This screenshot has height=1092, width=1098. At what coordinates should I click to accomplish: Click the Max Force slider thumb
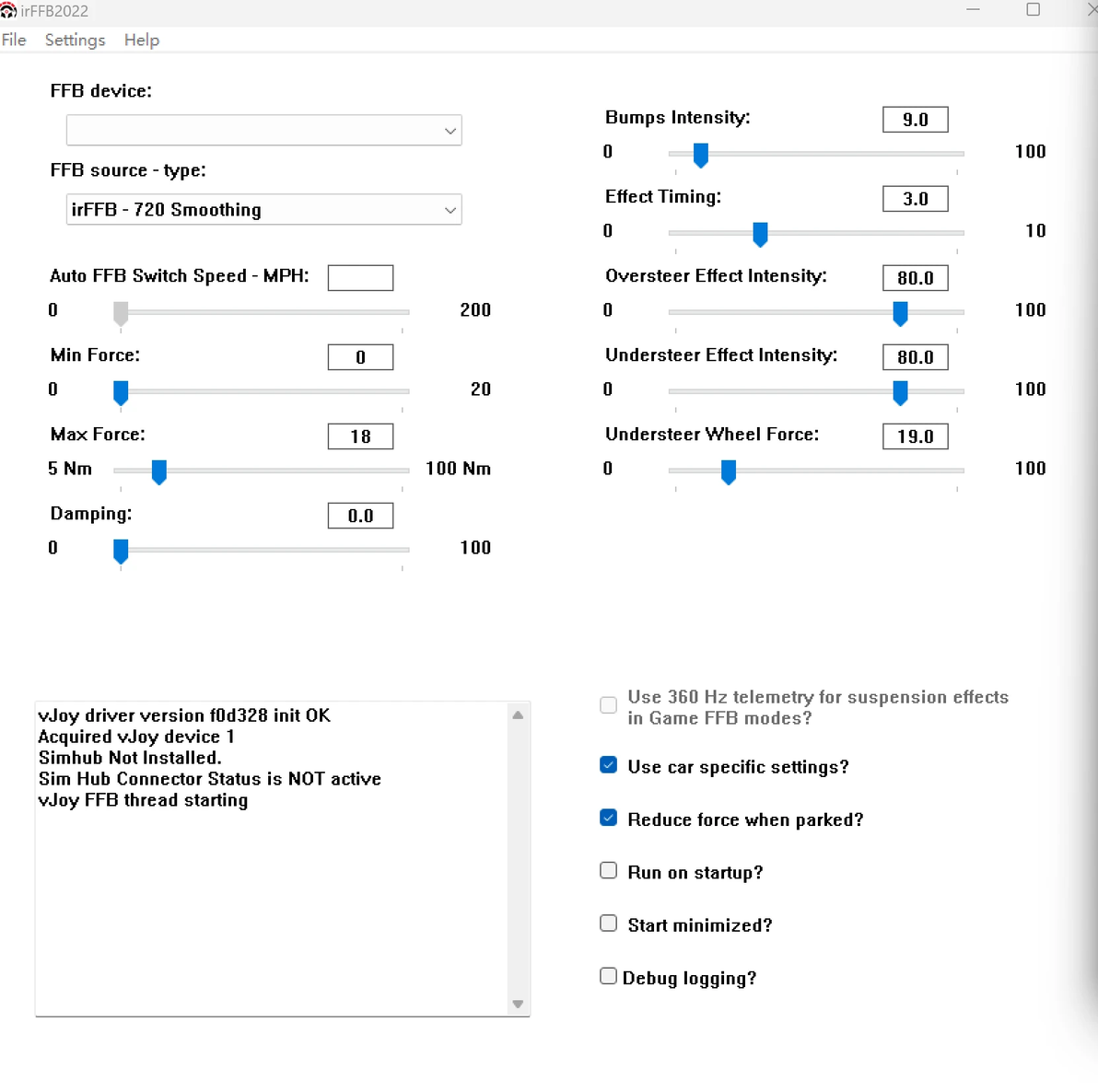[159, 471]
